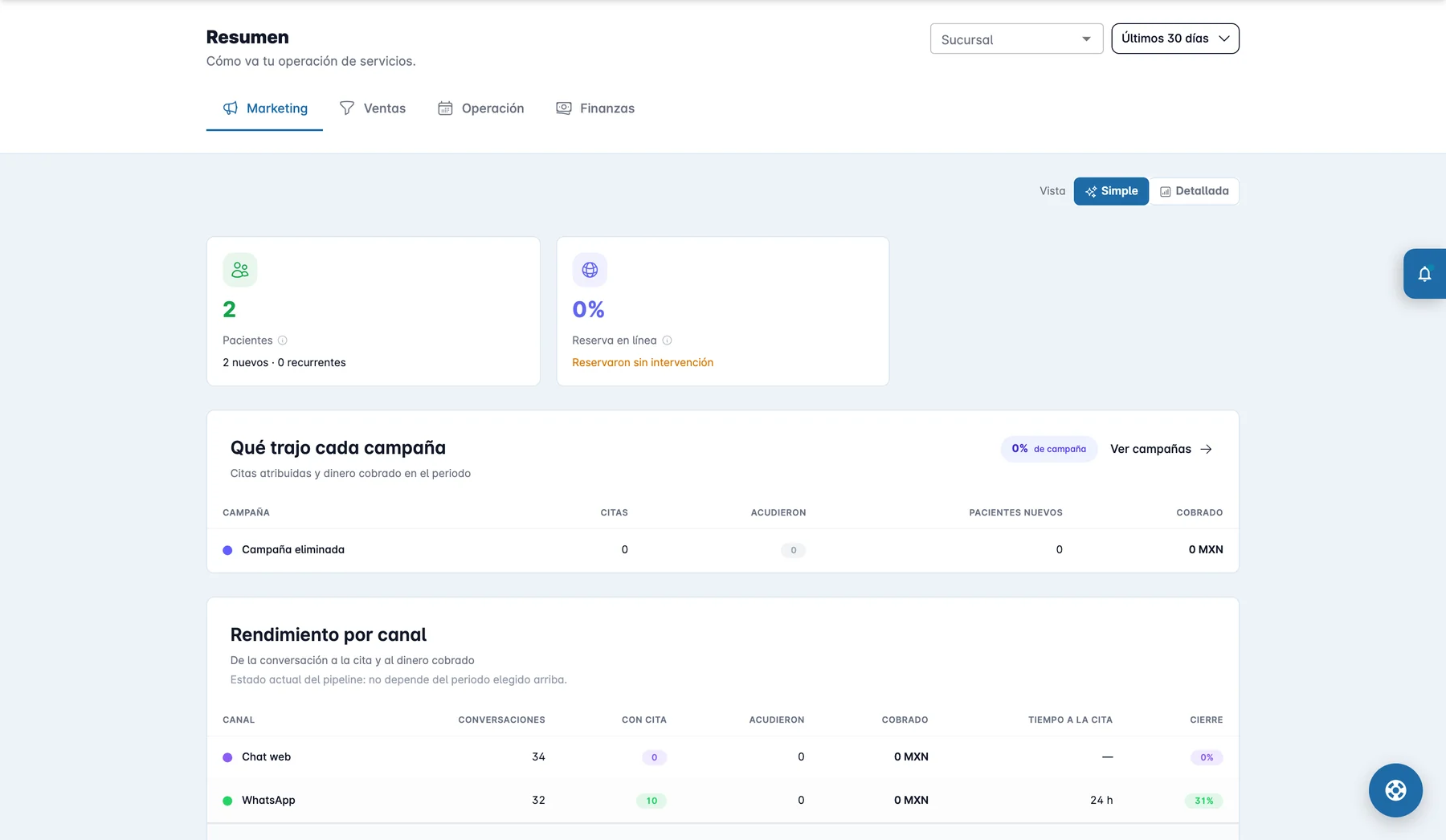Click '2 nuevos · 0 recurrentes' text
Screen dimensions: 1446x840
[x=284, y=362]
